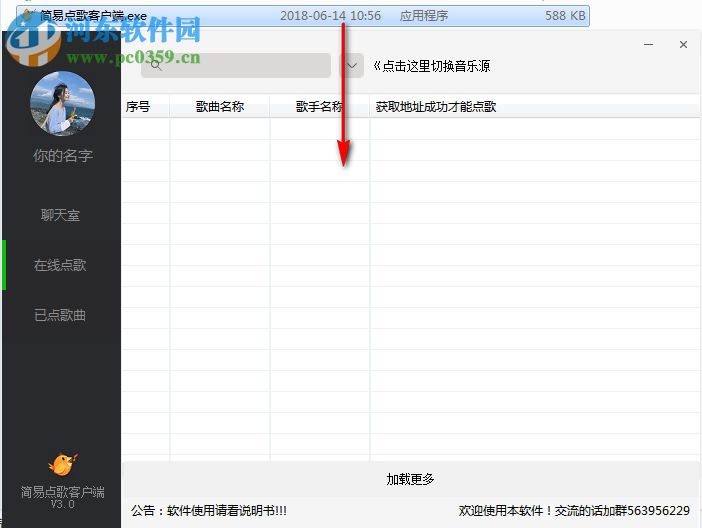Click the '588 KB' file size in Explorer
Viewport: 702px width, 528px height.
pyautogui.click(x=565, y=16)
